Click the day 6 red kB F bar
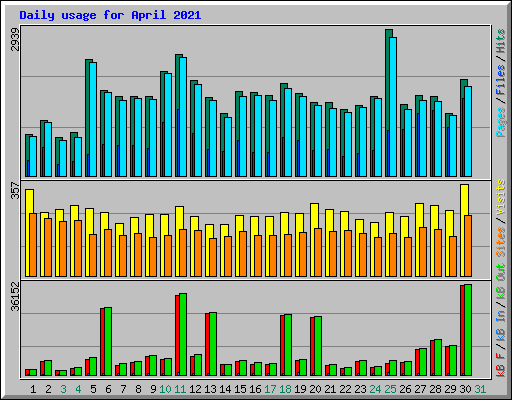 [102, 342]
